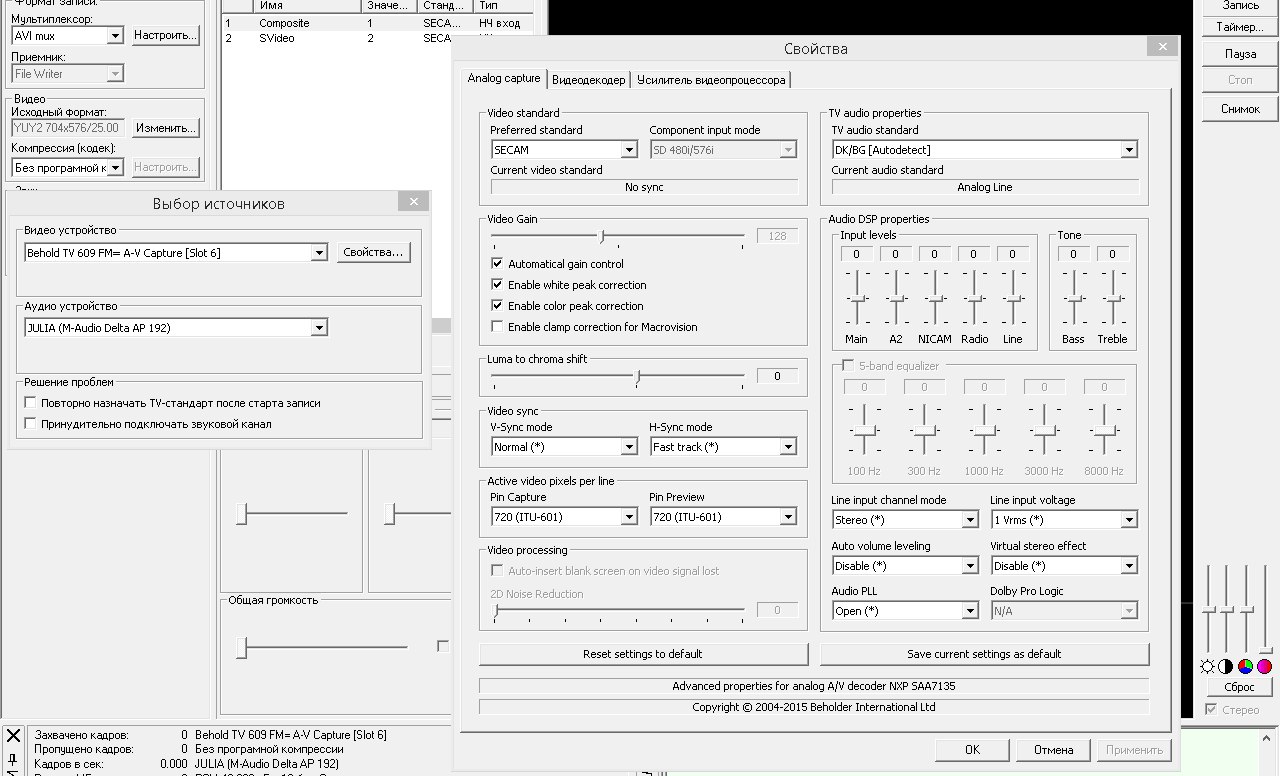The height and width of the screenshot is (776, 1280).
Task: Click Пауза button
Action: tap(1240, 54)
